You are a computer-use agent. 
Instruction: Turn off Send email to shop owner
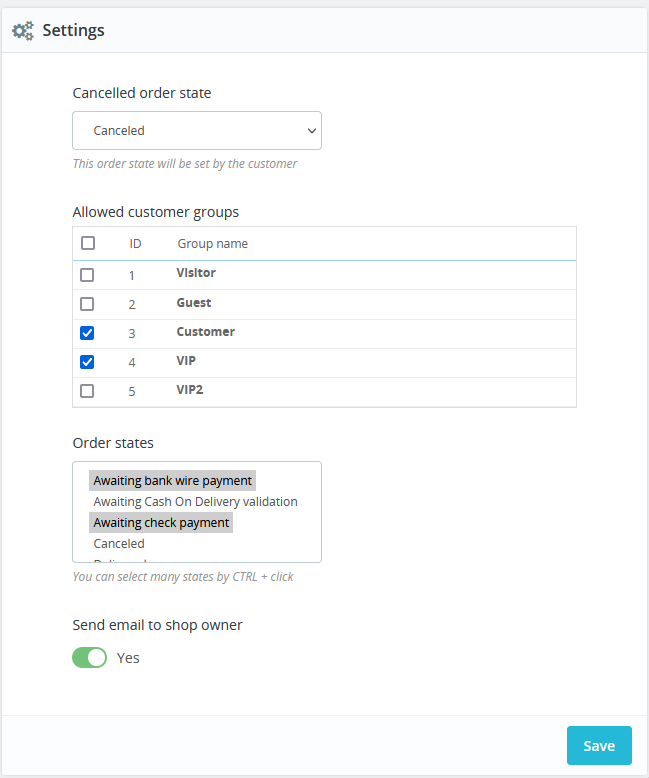pos(90,658)
